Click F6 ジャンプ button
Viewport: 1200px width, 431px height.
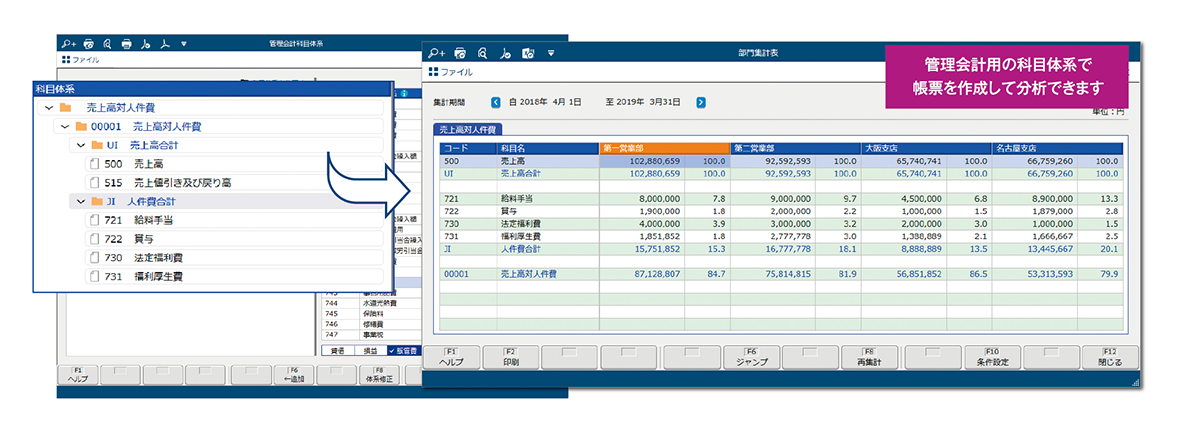[750, 357]
